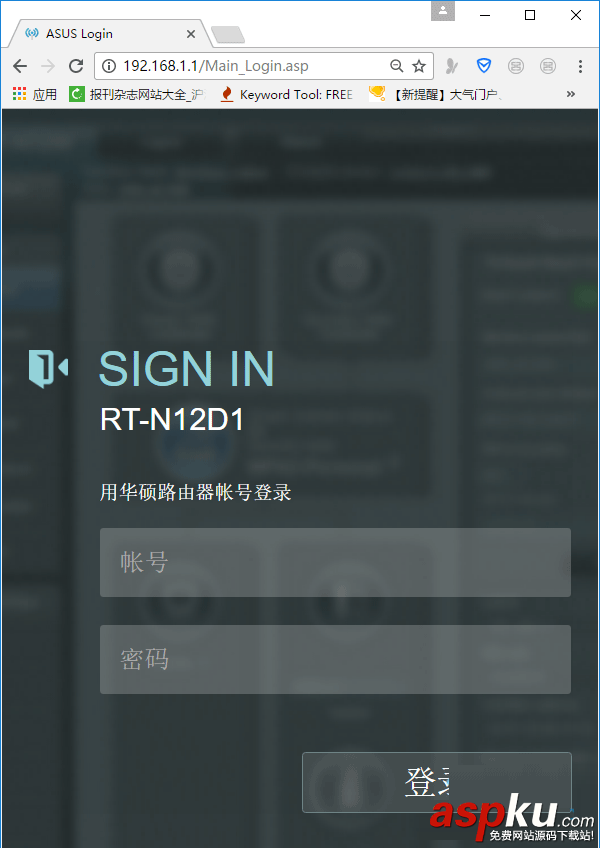The height and width of the screenshot is (848, 600).
Task: Open Chrome's three-dot menu
Action: 580,66
